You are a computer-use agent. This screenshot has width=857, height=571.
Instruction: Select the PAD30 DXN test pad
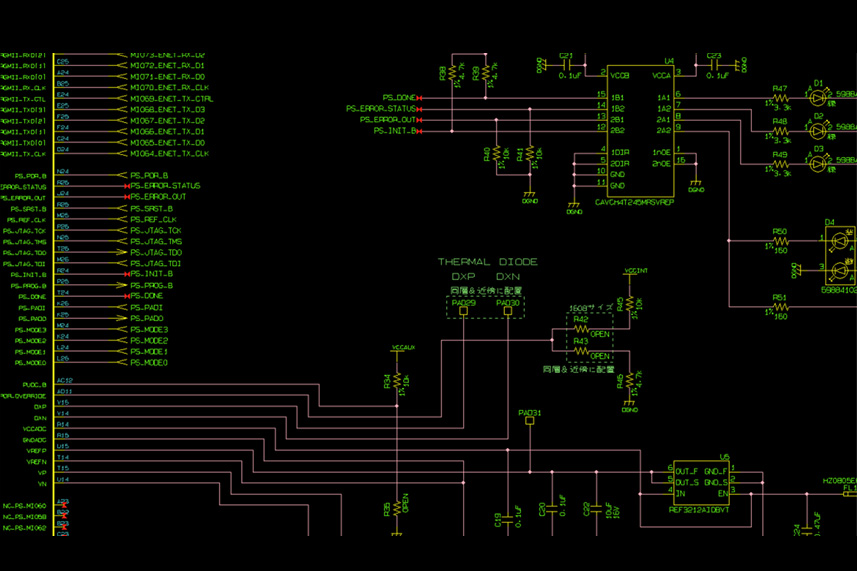coord(508,311)
